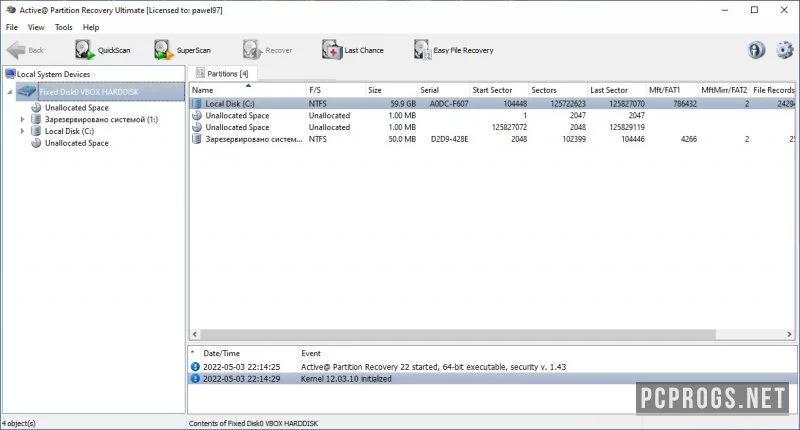This screenshot has height=430, width=800.
Task: Sort partitions by Name column header
Action: pyautogui.click(x=248, y=90)
